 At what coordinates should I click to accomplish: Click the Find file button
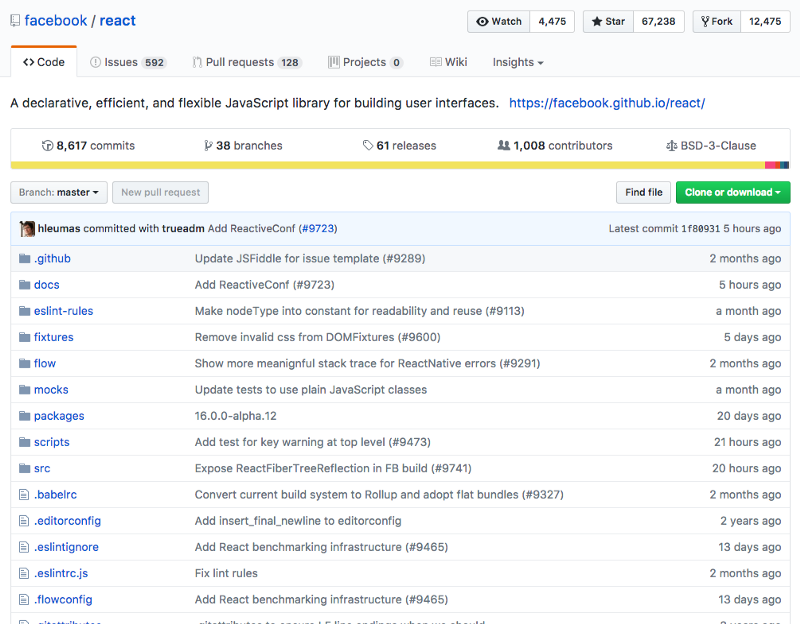643,192
